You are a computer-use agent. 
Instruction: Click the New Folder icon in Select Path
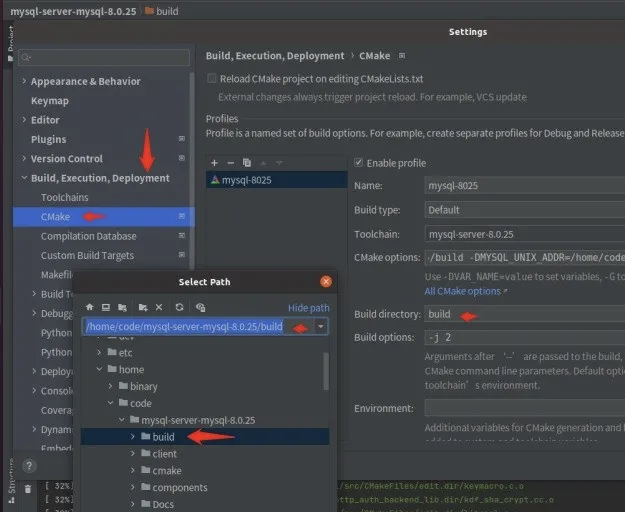point(143,308)
